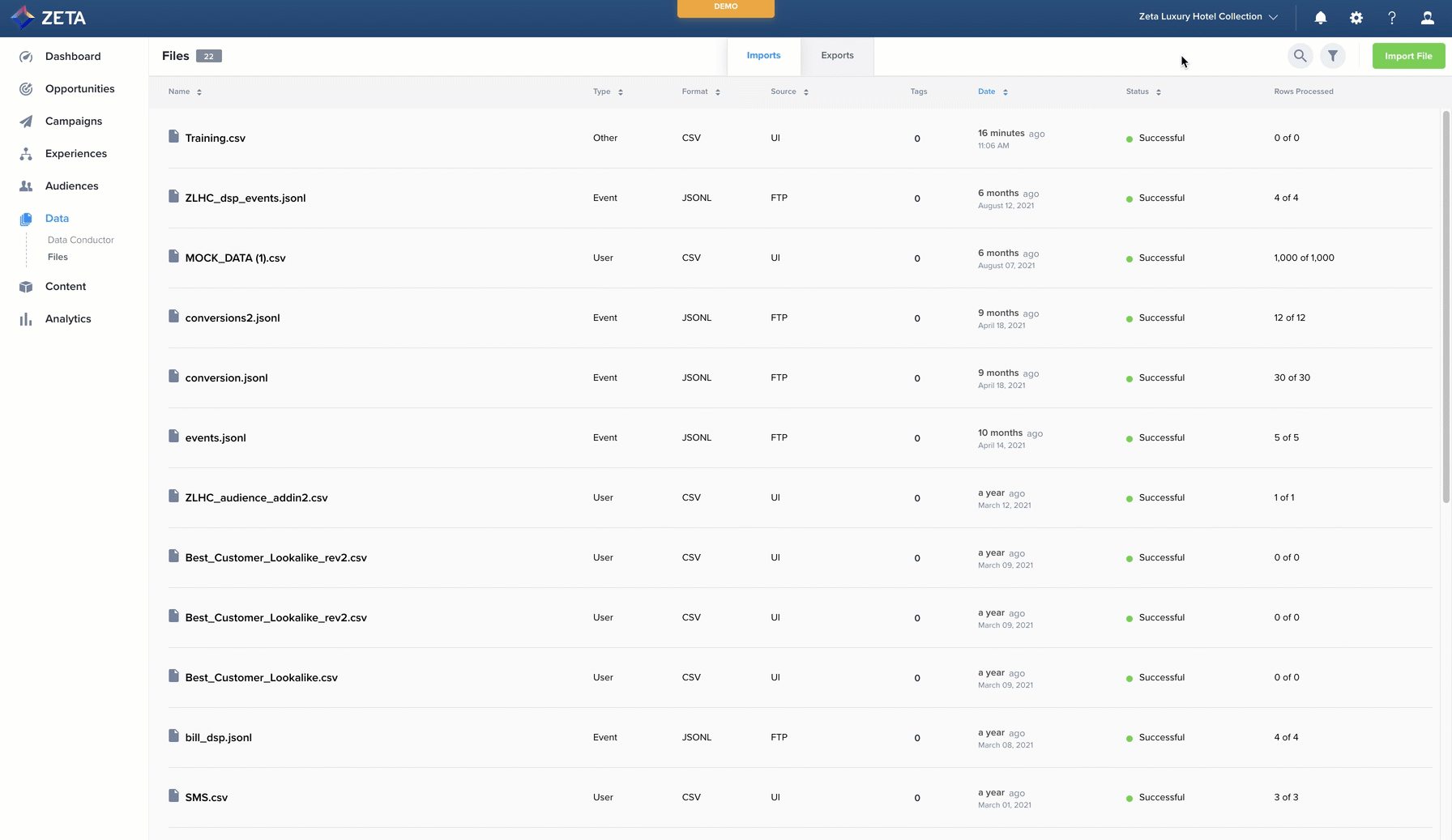Open the user profile icon

(x=1427, y=17)
